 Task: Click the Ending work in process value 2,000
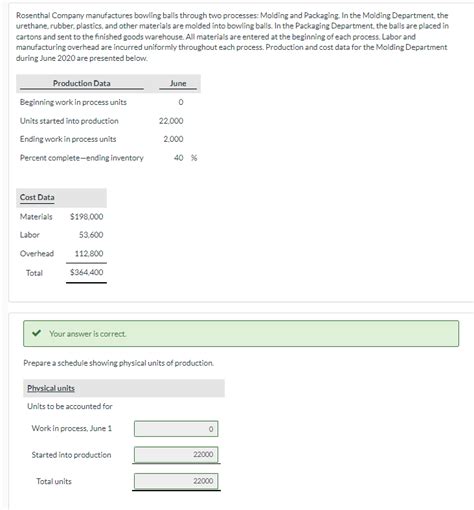coord(173,139)
